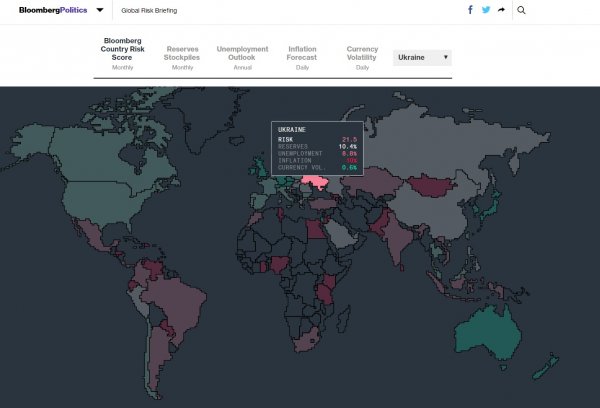
Task: Click the CURRENCY VOL. row in the tooltip
Action: (317, 168)
